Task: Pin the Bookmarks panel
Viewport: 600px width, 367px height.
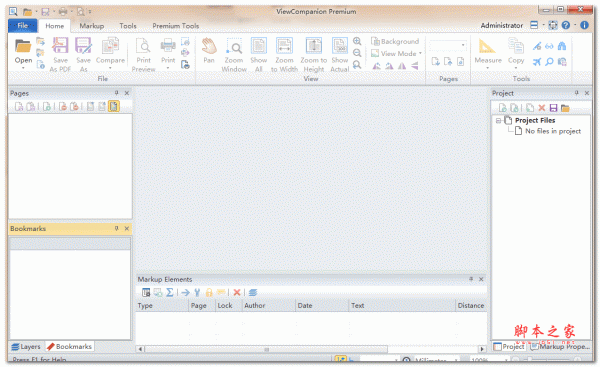Action: [x=116, y=228]
